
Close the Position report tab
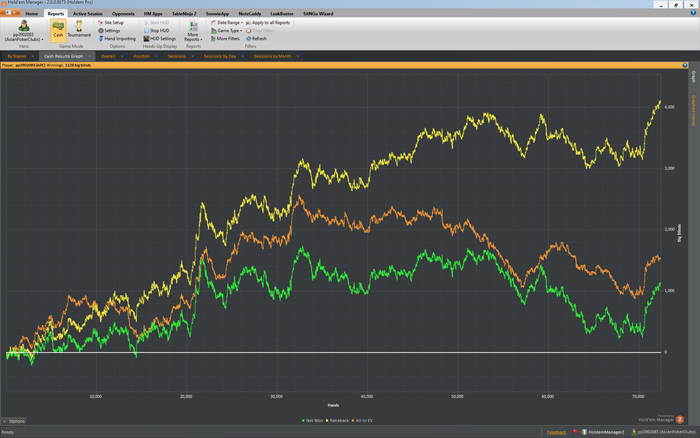[x=156, y=56]
